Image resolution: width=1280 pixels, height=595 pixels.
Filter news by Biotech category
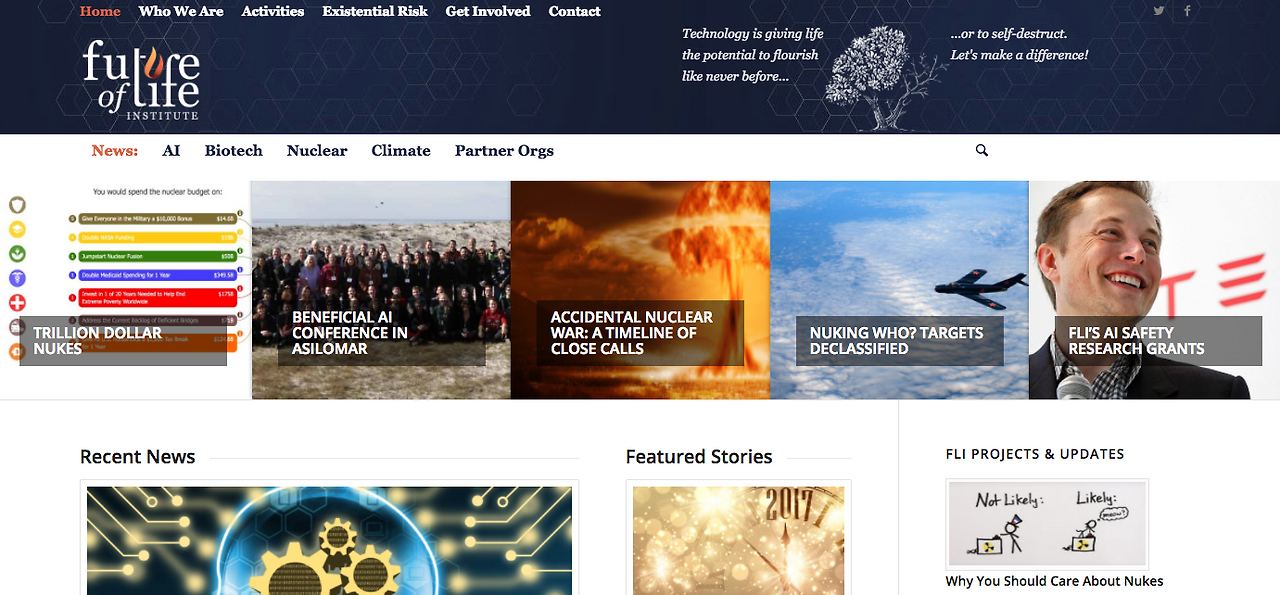click(234, 151)
